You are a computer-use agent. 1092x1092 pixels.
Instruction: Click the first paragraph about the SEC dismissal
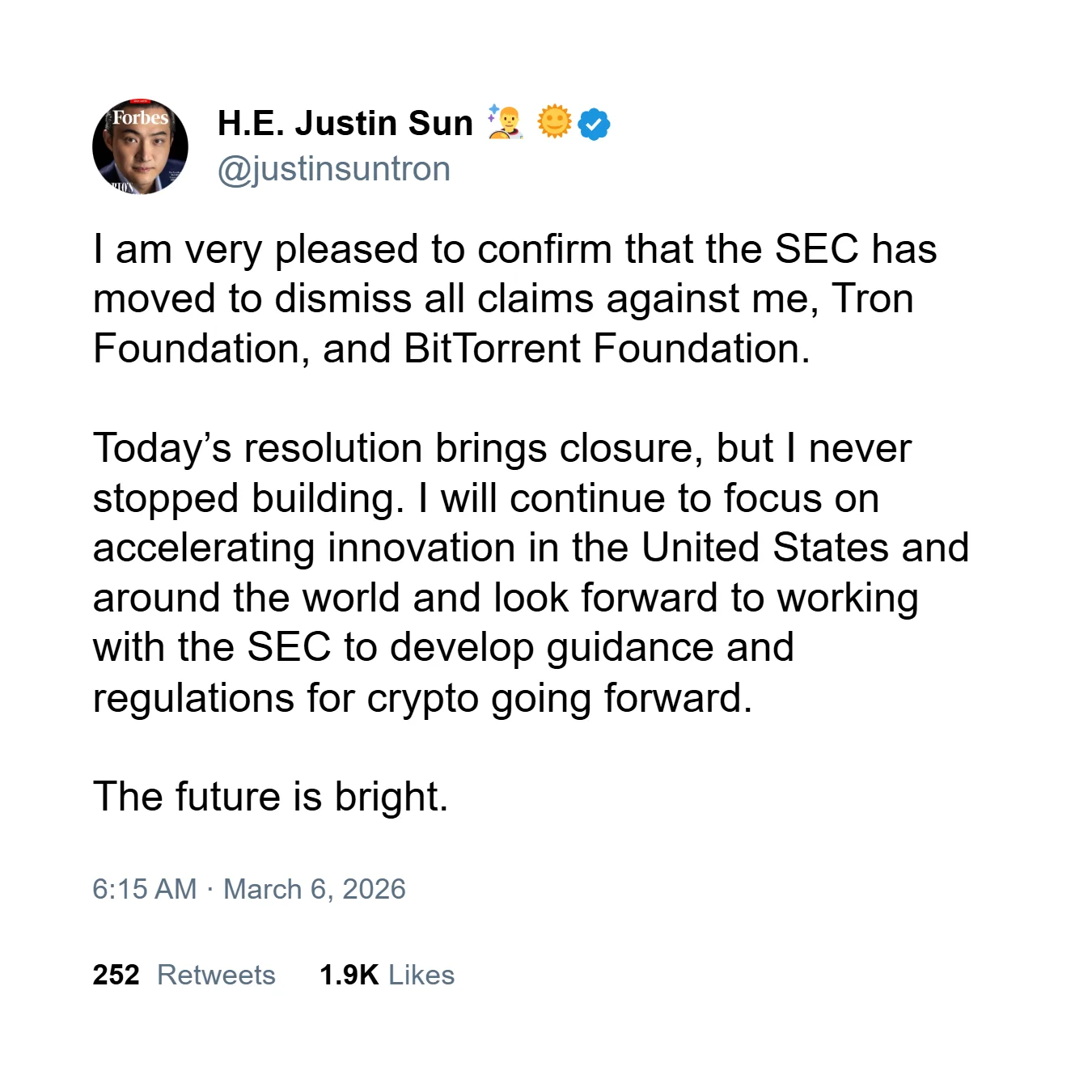(514, 298)
